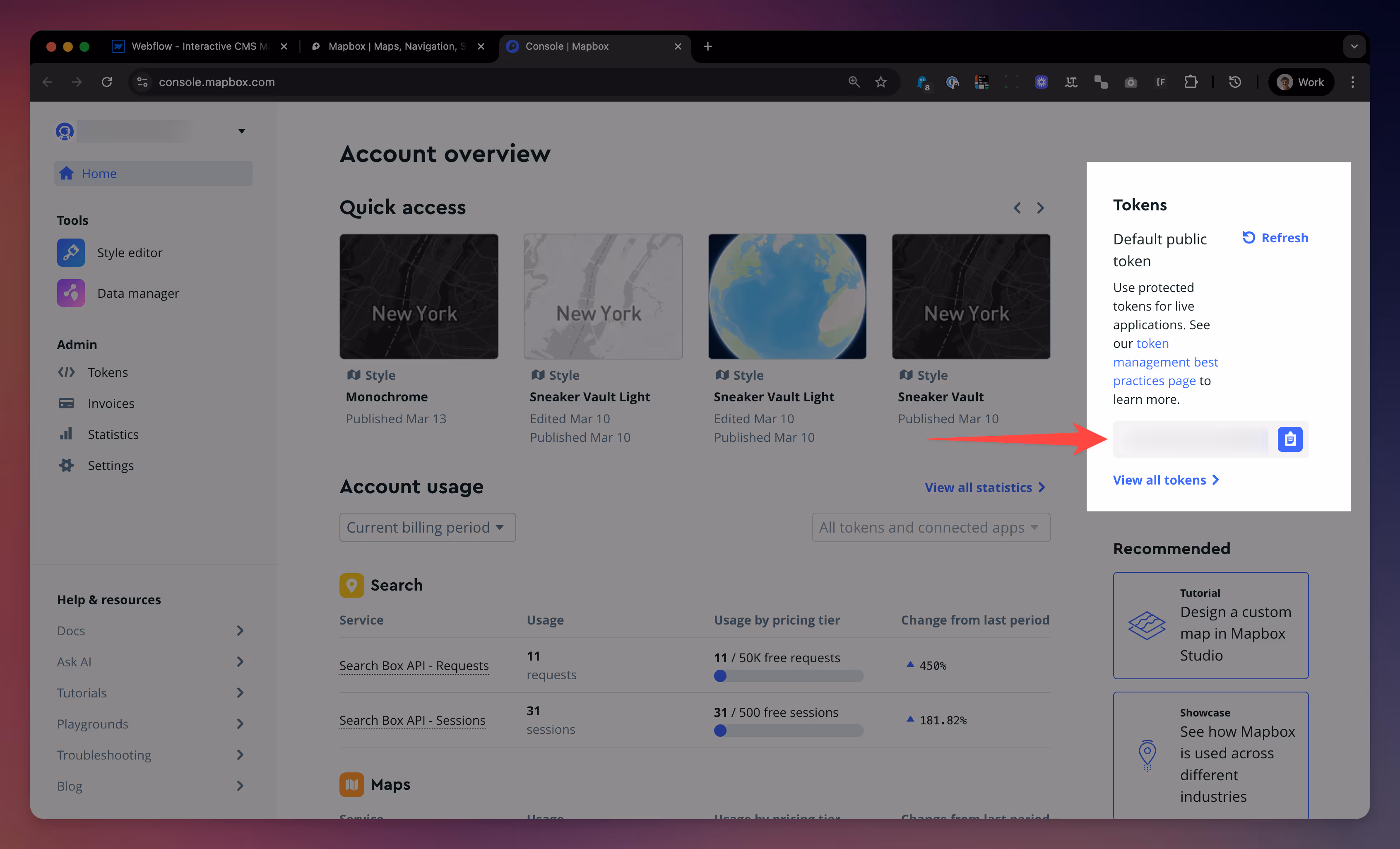Image resolution: width=1400 pixels, height=849 pixels.
Task: Open the Data manager icon
Action: pyautogui.click(x=70, y=293)
